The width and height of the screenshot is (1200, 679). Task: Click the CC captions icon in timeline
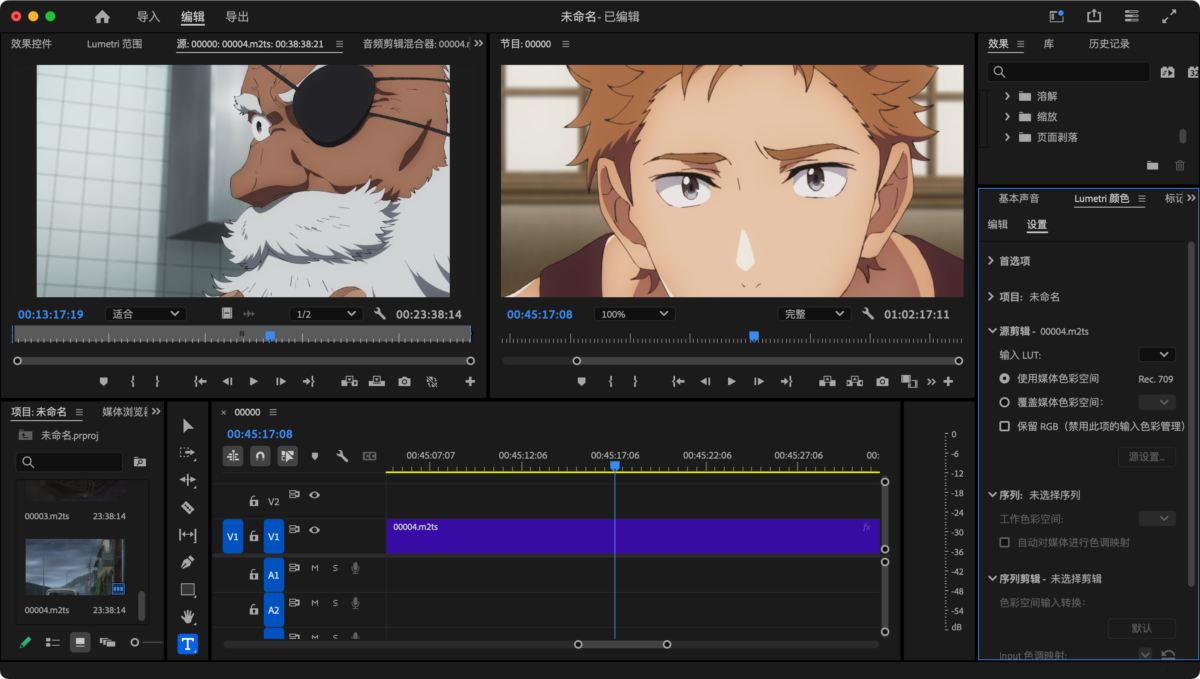[x=369, y=456]
